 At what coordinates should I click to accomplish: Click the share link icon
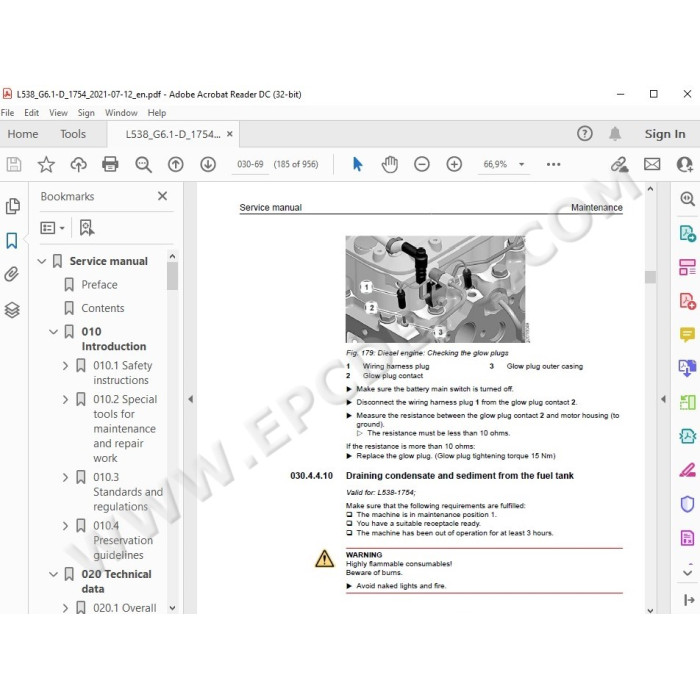620,164
